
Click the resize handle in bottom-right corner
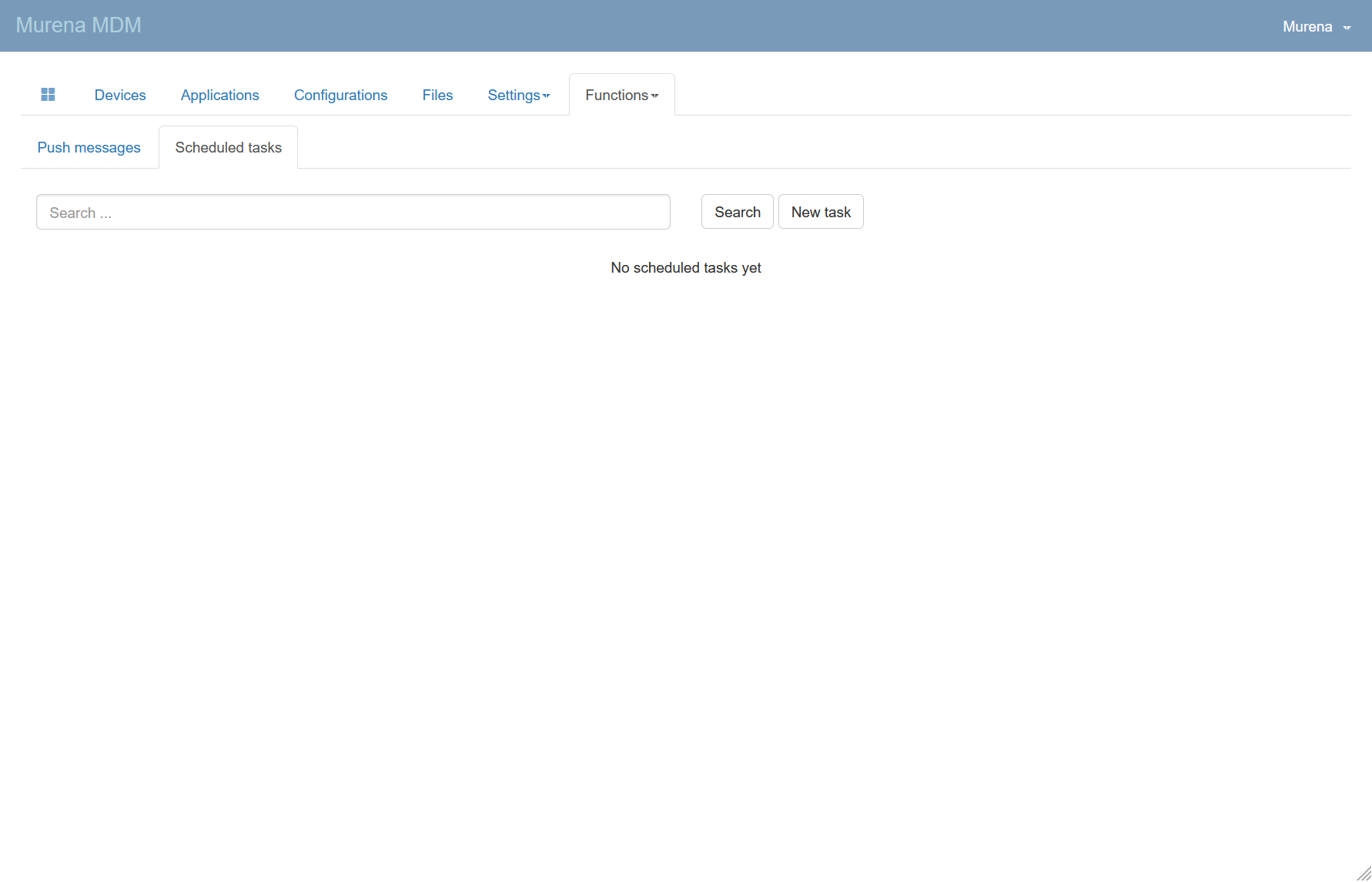click(1364, 874)
